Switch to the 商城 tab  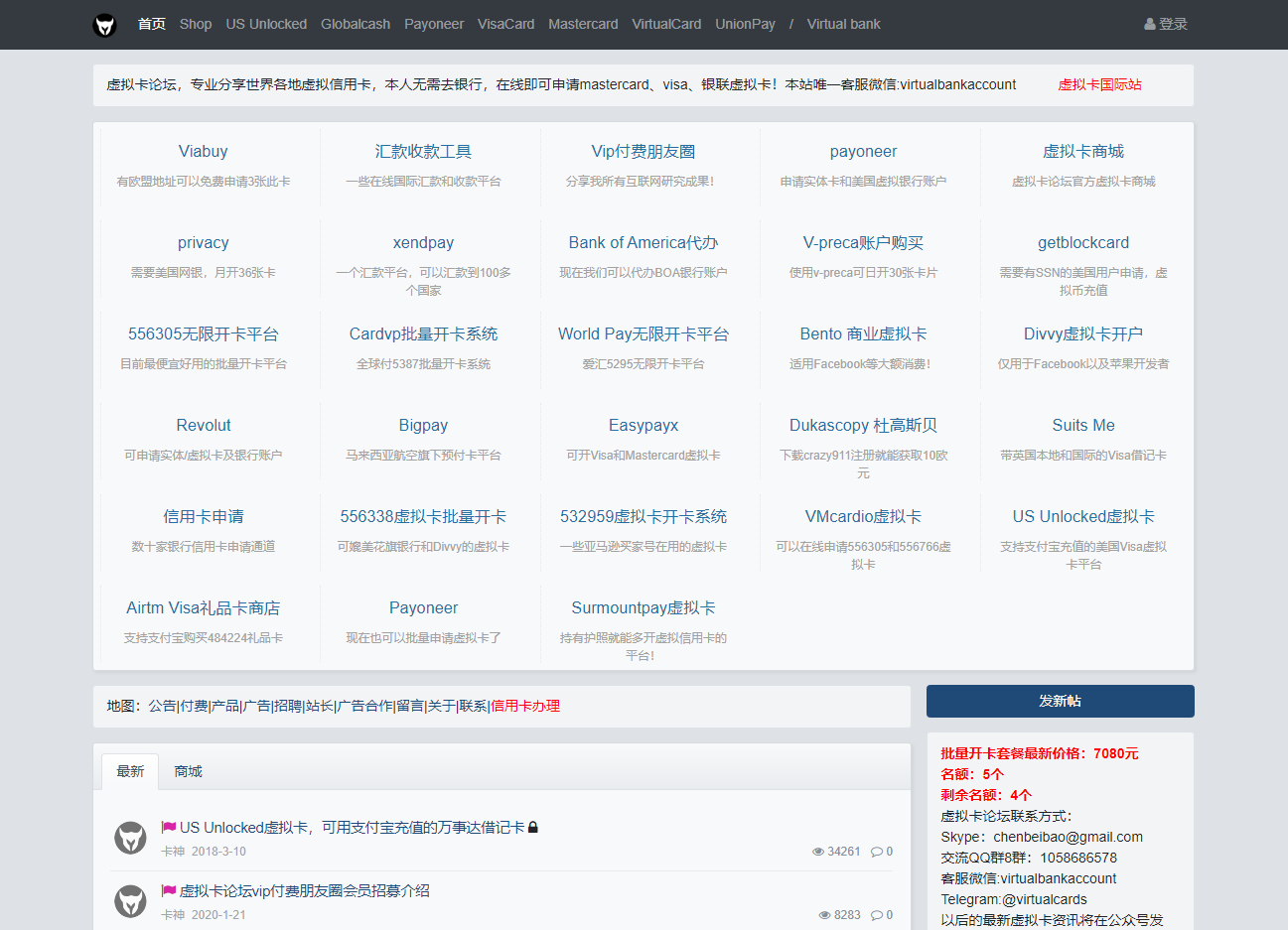188,771
